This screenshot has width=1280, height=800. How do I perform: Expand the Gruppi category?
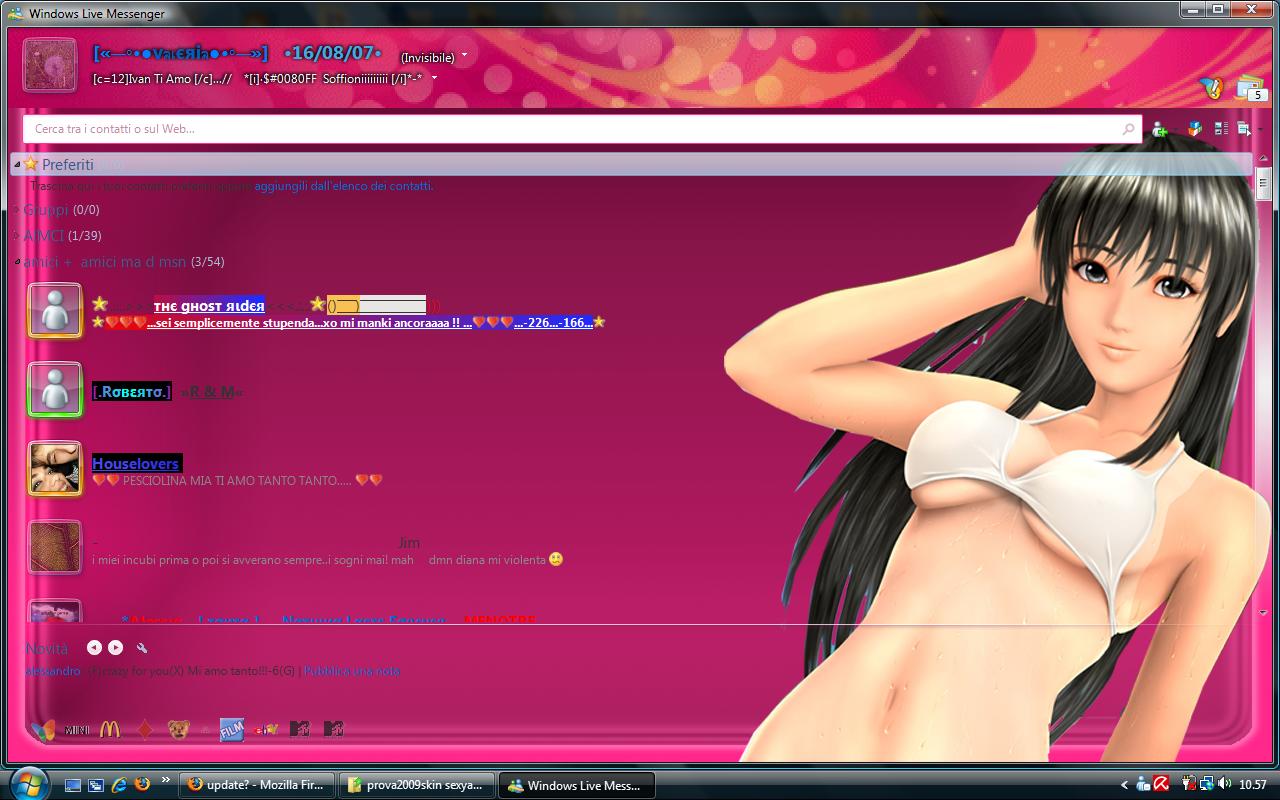pyautogui.click(x=45, y=210)
